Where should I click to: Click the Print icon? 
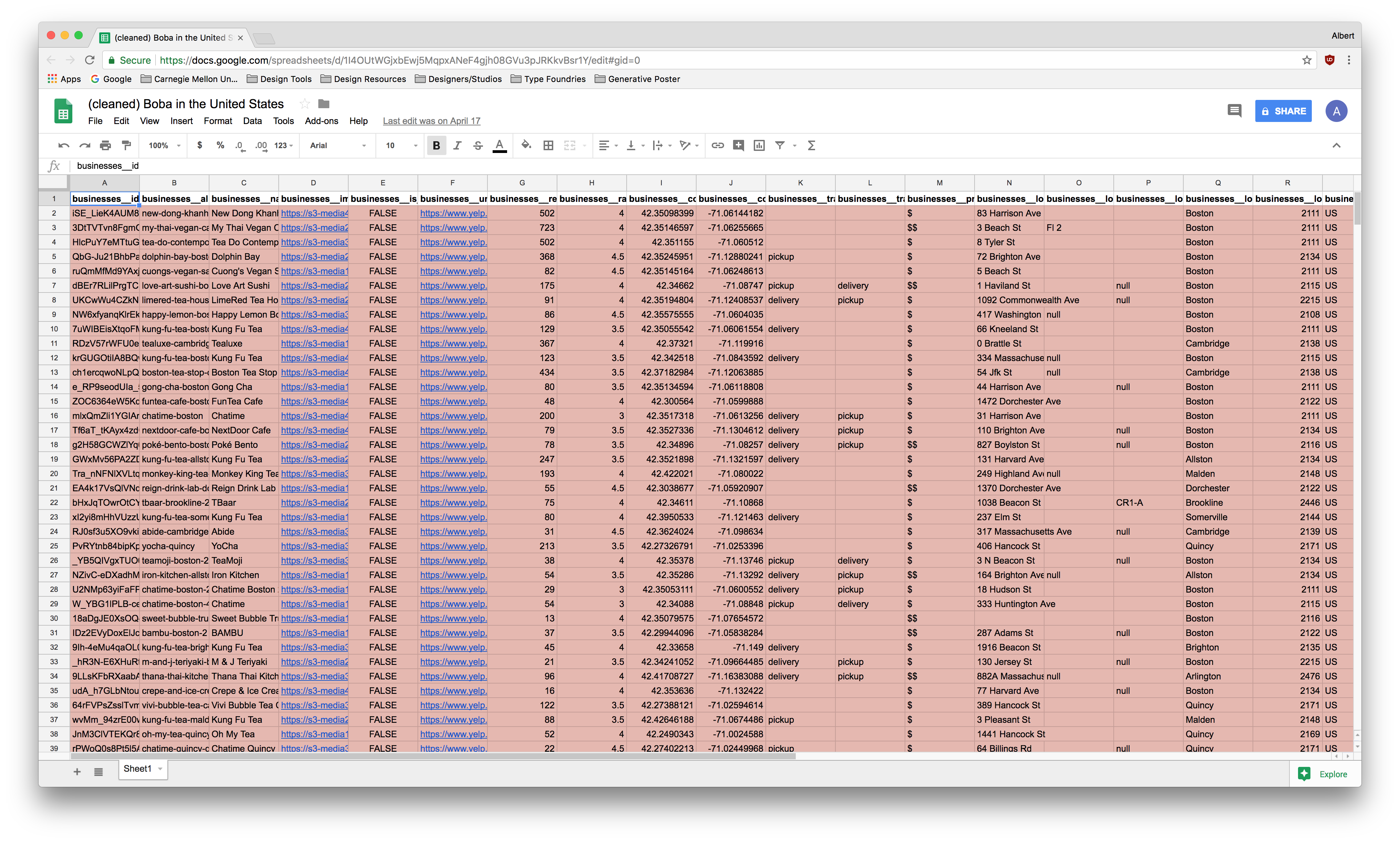point(105,146)
